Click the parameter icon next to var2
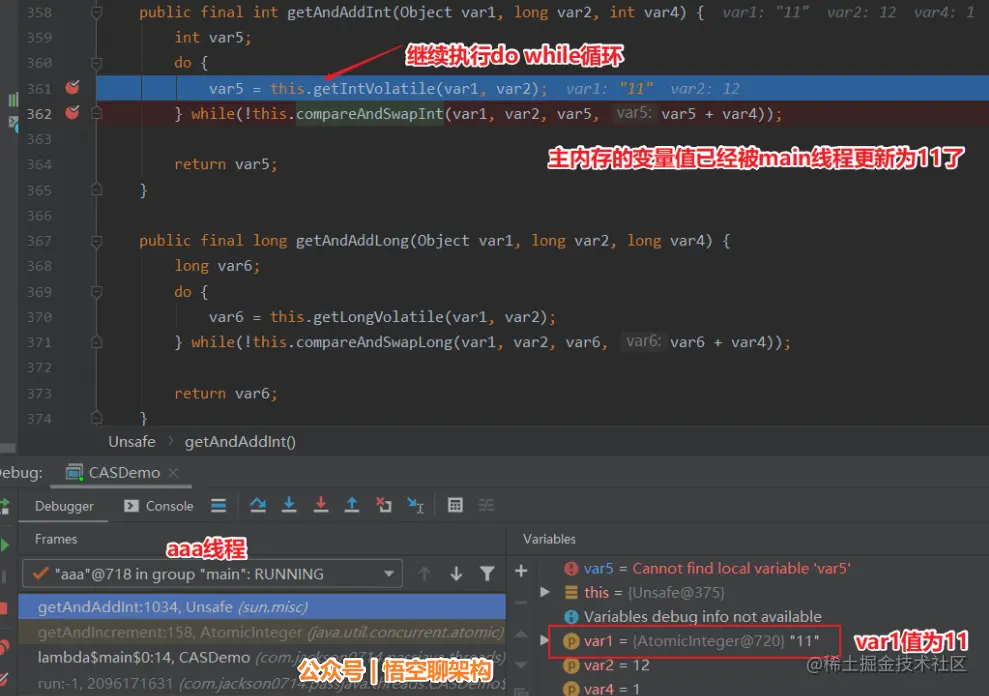Viewport: 989px width, 696px height. click(571, 665)
